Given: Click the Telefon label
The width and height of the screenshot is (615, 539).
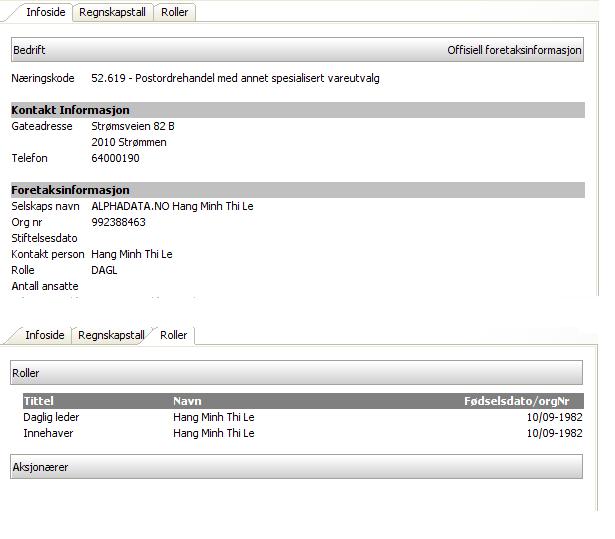Looking at the screenshot, I should pyautogui.click(x=29, y=158).
